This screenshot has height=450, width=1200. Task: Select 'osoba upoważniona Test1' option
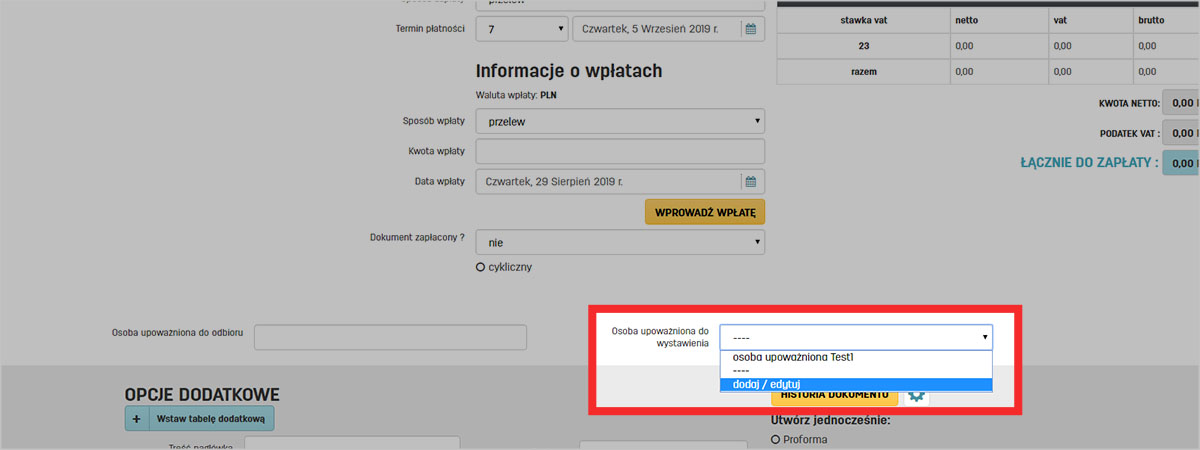click(x=856, y=357)
